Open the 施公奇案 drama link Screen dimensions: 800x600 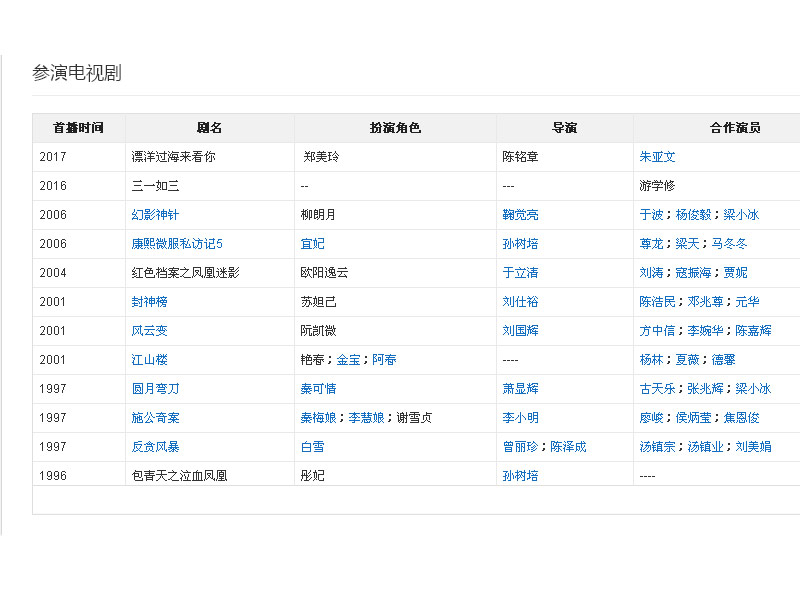tap(155, 418)
